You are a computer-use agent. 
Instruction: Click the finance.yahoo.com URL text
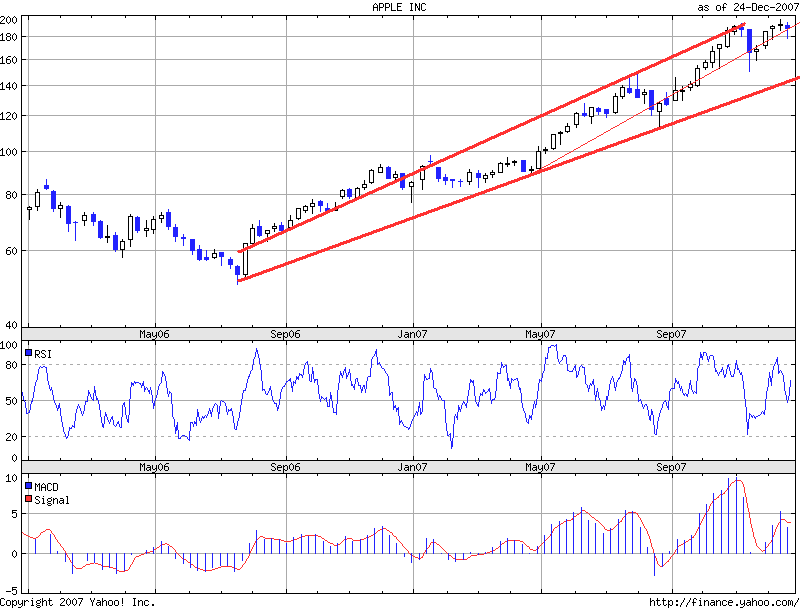coord(724,602)
